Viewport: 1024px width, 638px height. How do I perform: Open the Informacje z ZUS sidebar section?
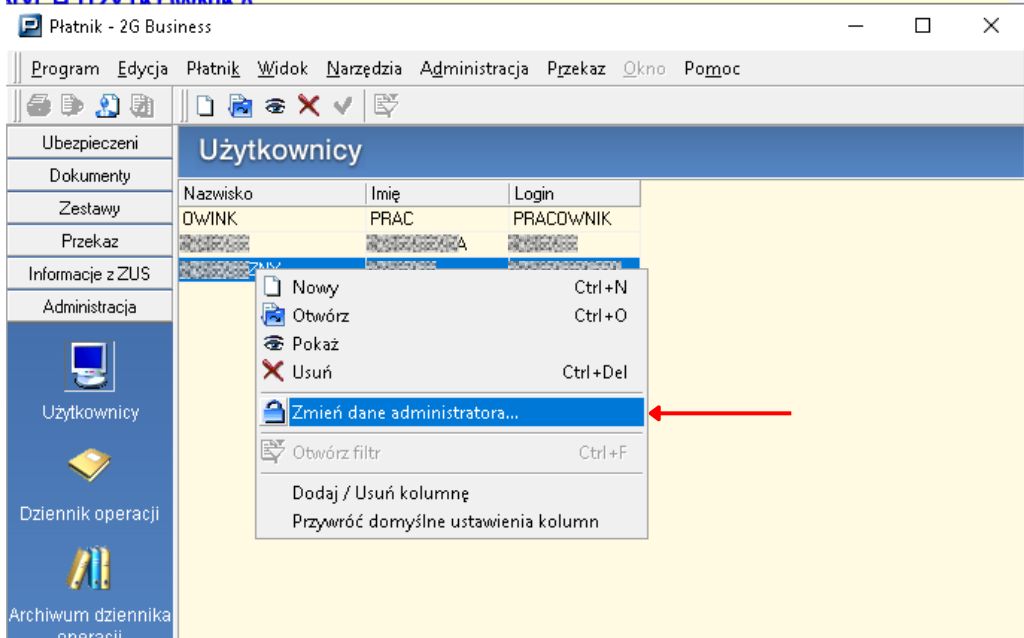[x=89, y=274]
